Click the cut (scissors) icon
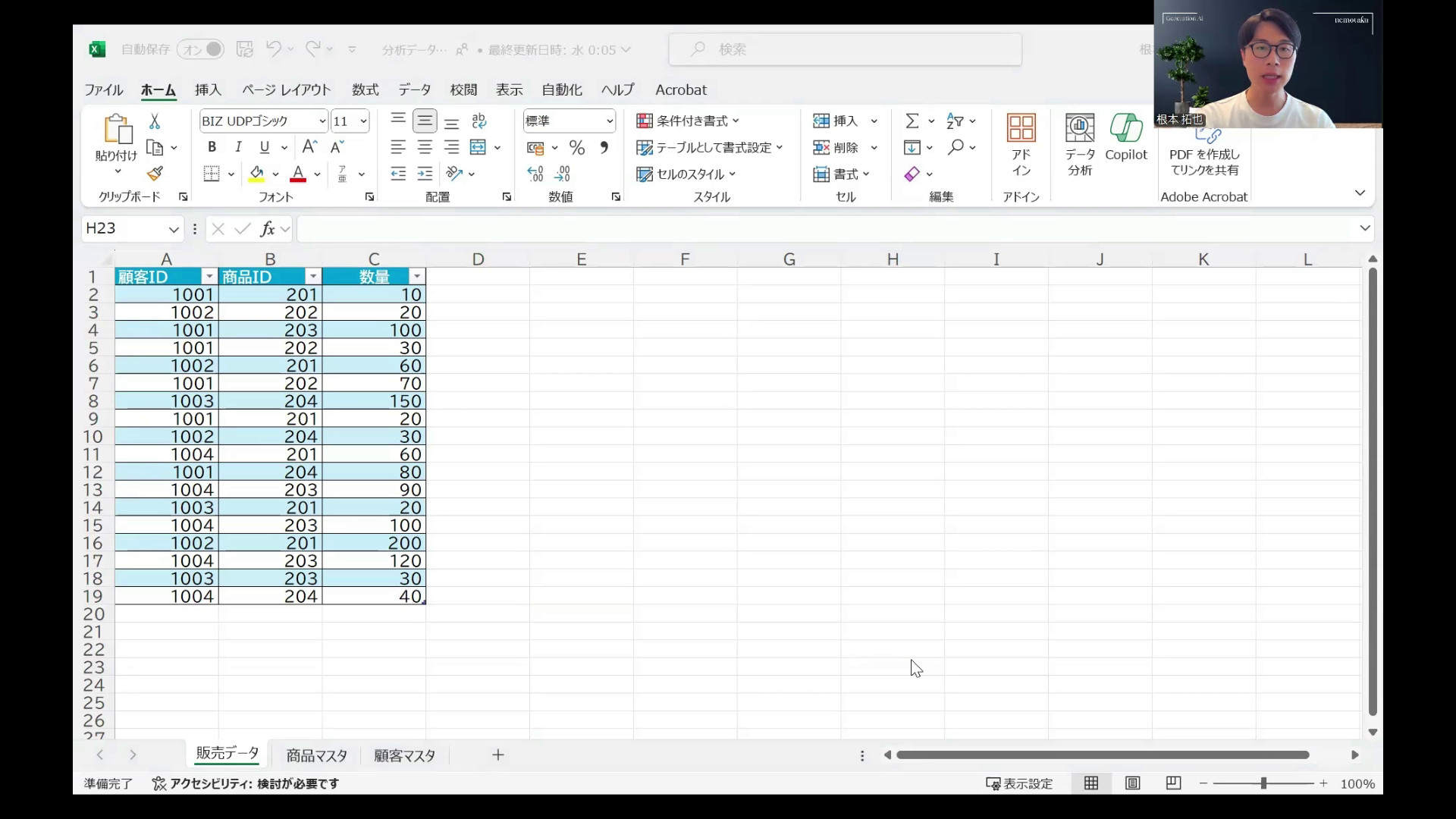Viewport: 1456px width, 819px height. [x=155, y=121]
